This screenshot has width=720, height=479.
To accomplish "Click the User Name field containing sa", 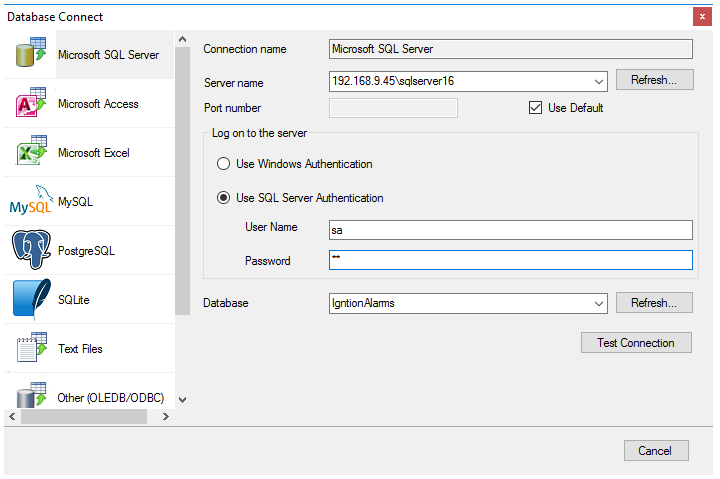I will (511, 230).
